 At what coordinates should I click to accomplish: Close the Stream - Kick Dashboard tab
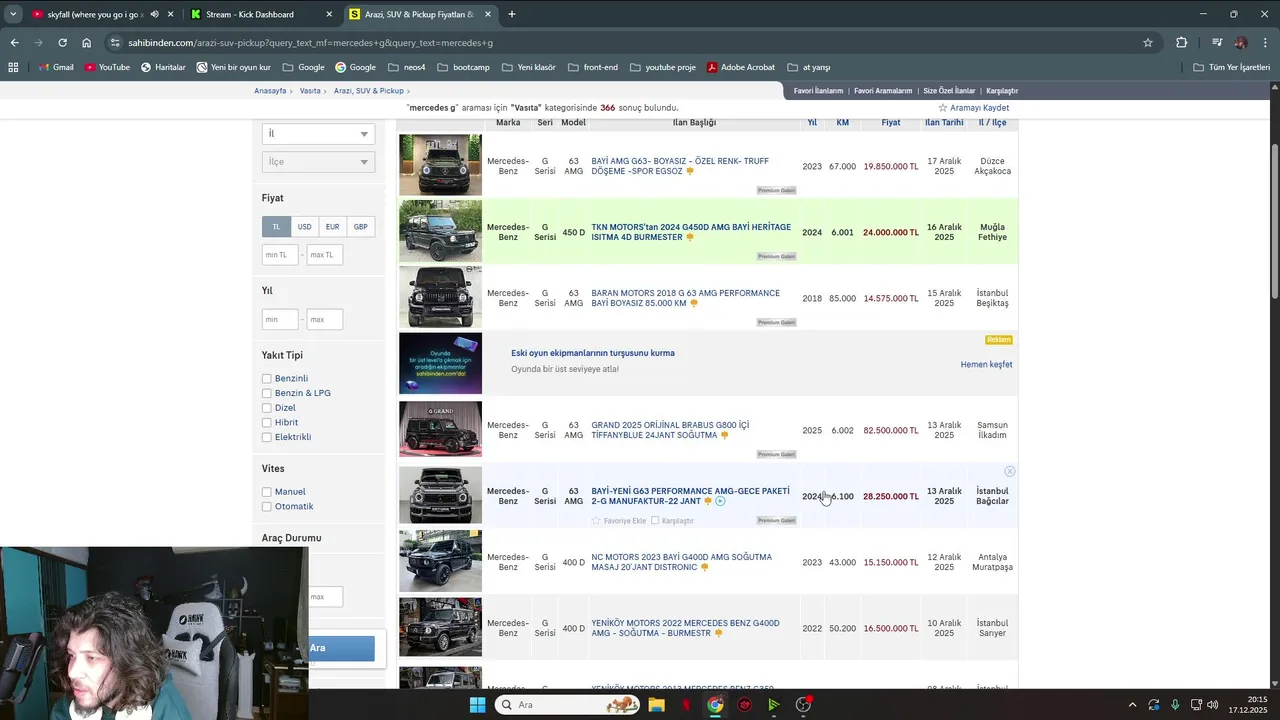330,14
